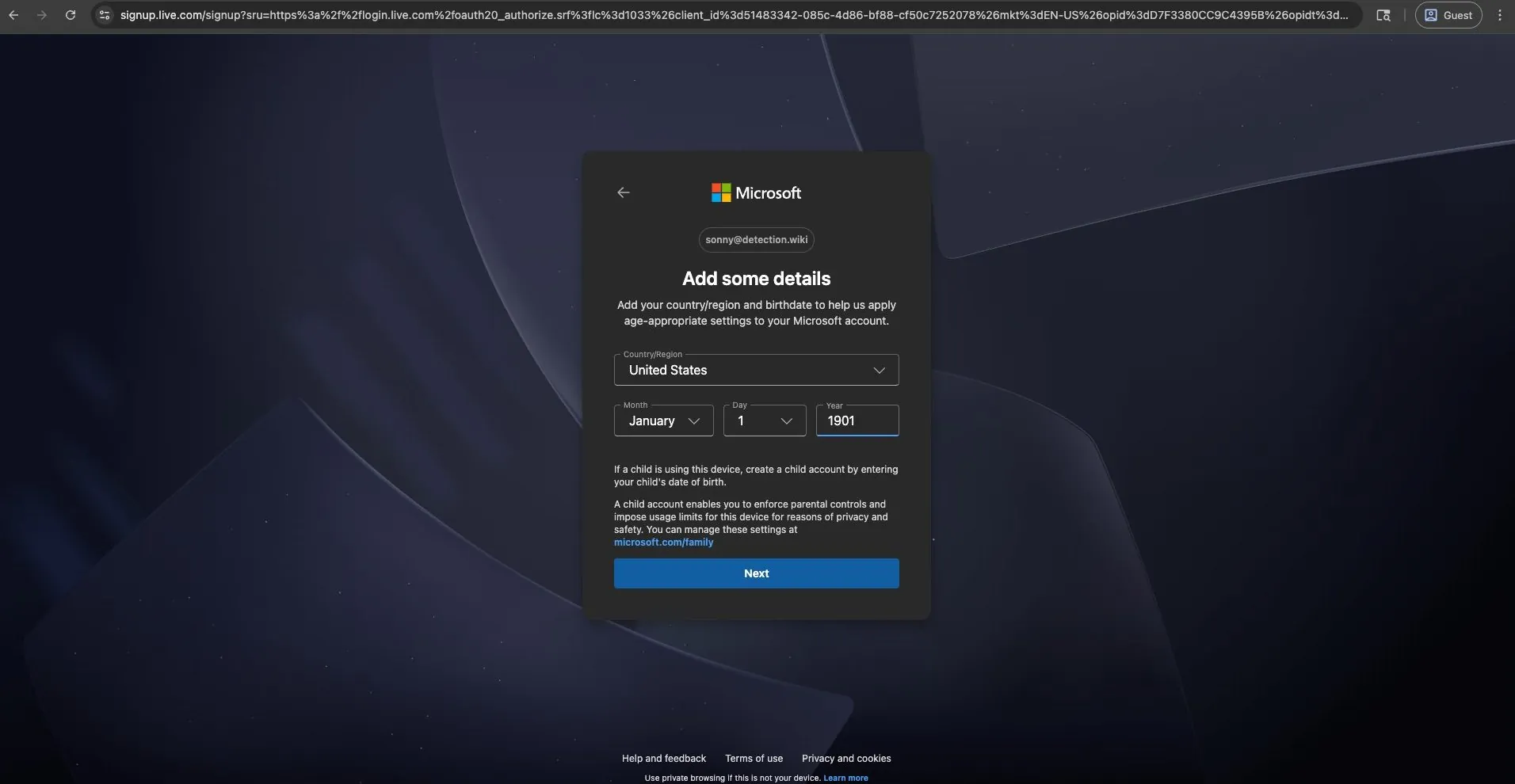The height and width of the screenshot is (784, 1515).
Task: Click the back arrow in signup card
Action: coord(624,192)
